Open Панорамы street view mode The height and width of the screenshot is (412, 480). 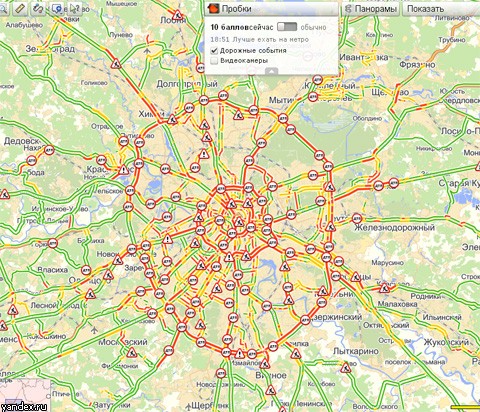(371, 9)
